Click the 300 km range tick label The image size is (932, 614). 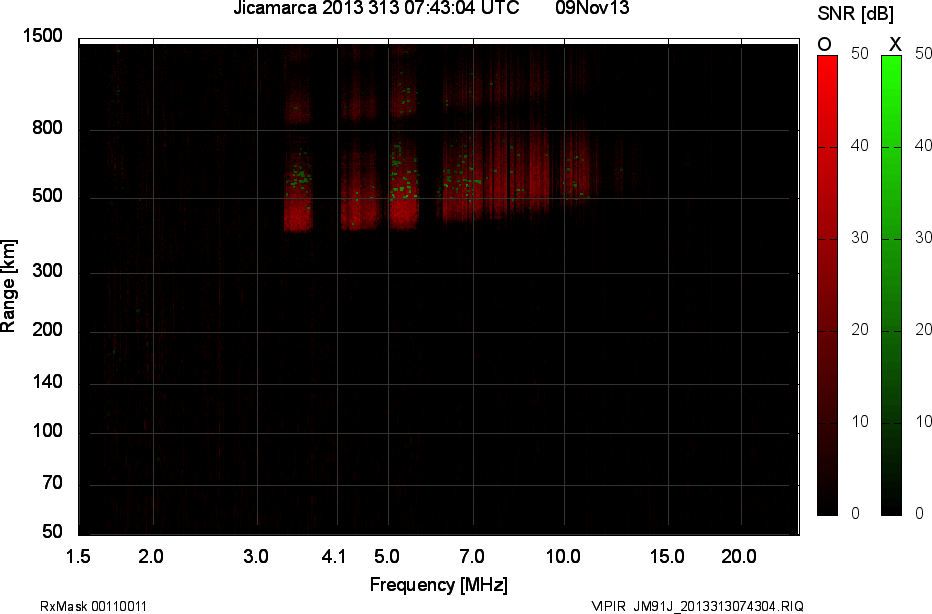click(x=49, y=272)
